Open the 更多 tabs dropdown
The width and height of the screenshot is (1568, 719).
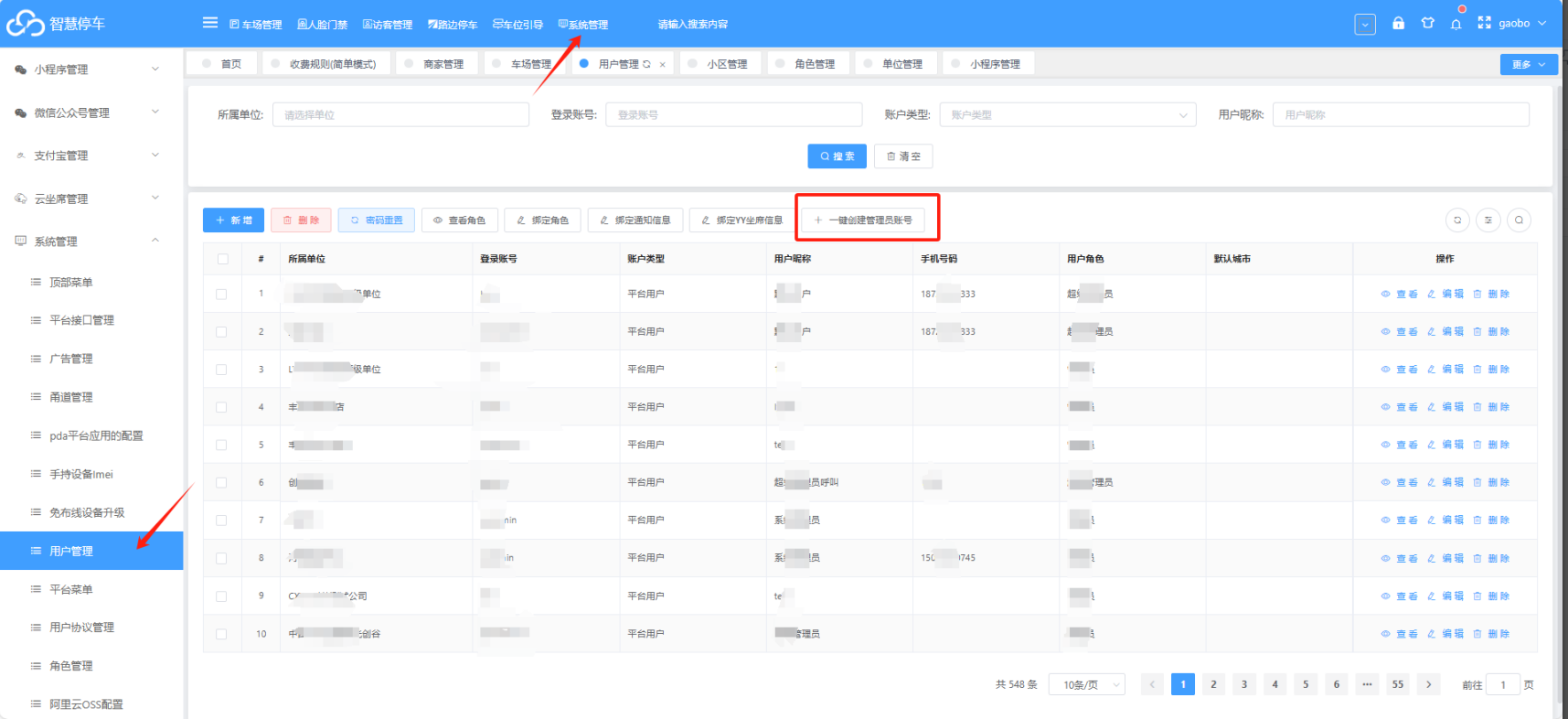pos(1528,64)
